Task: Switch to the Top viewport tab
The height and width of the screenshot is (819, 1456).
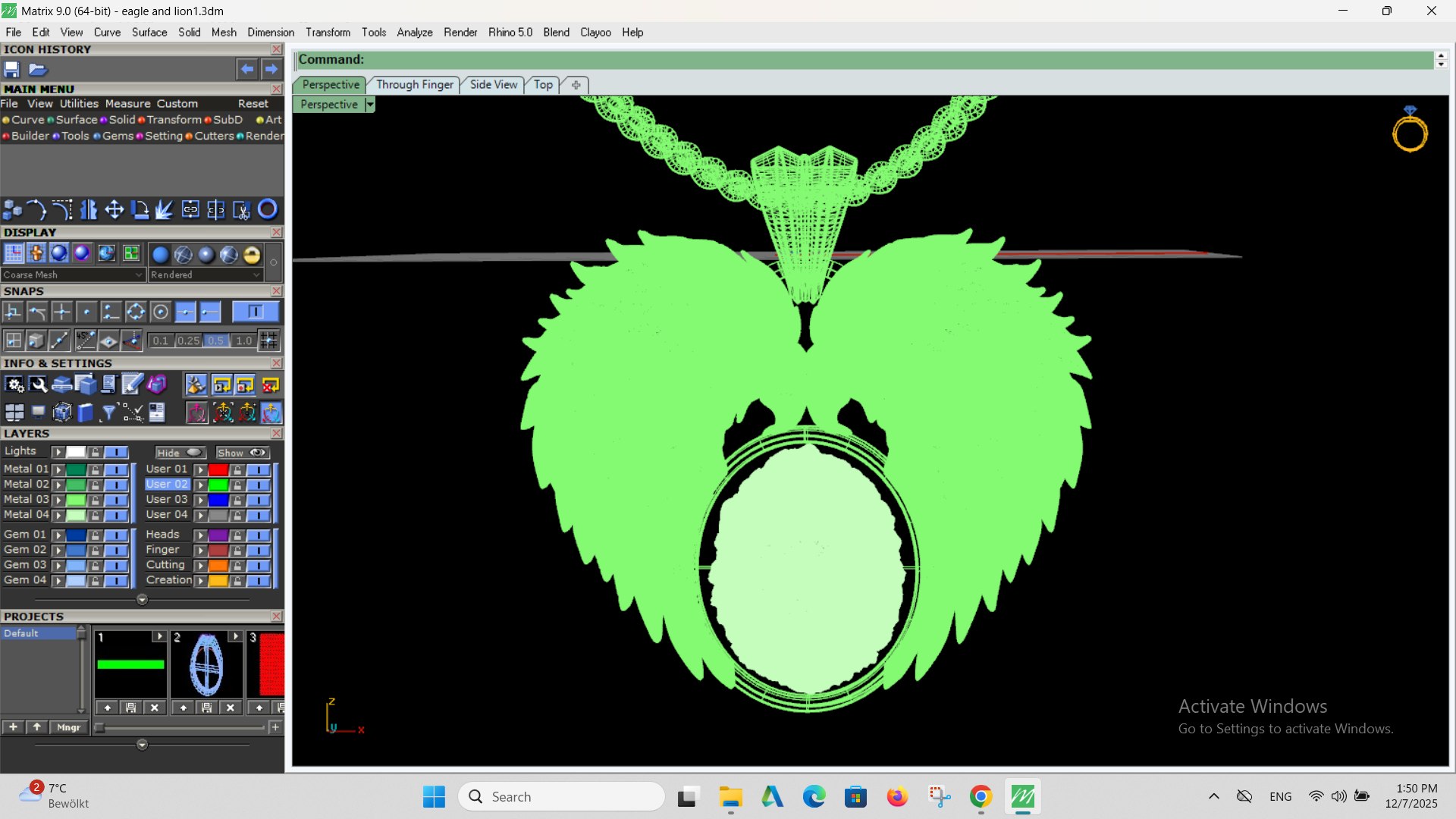Action: click(543, 84)
